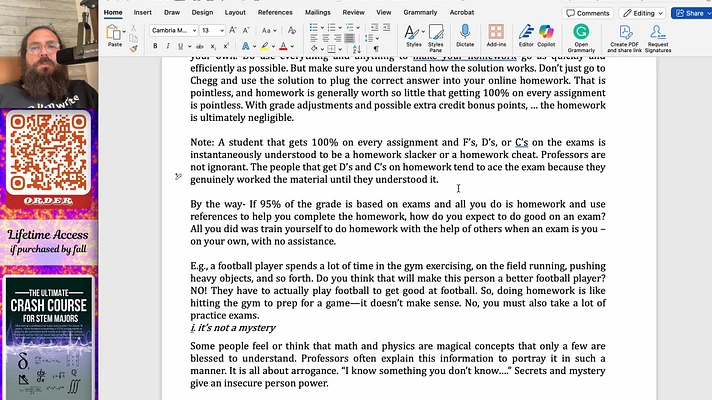Go to the References tab
This screenshot has height=400, width=712.
pyautogui.click(x=275, y=13)
